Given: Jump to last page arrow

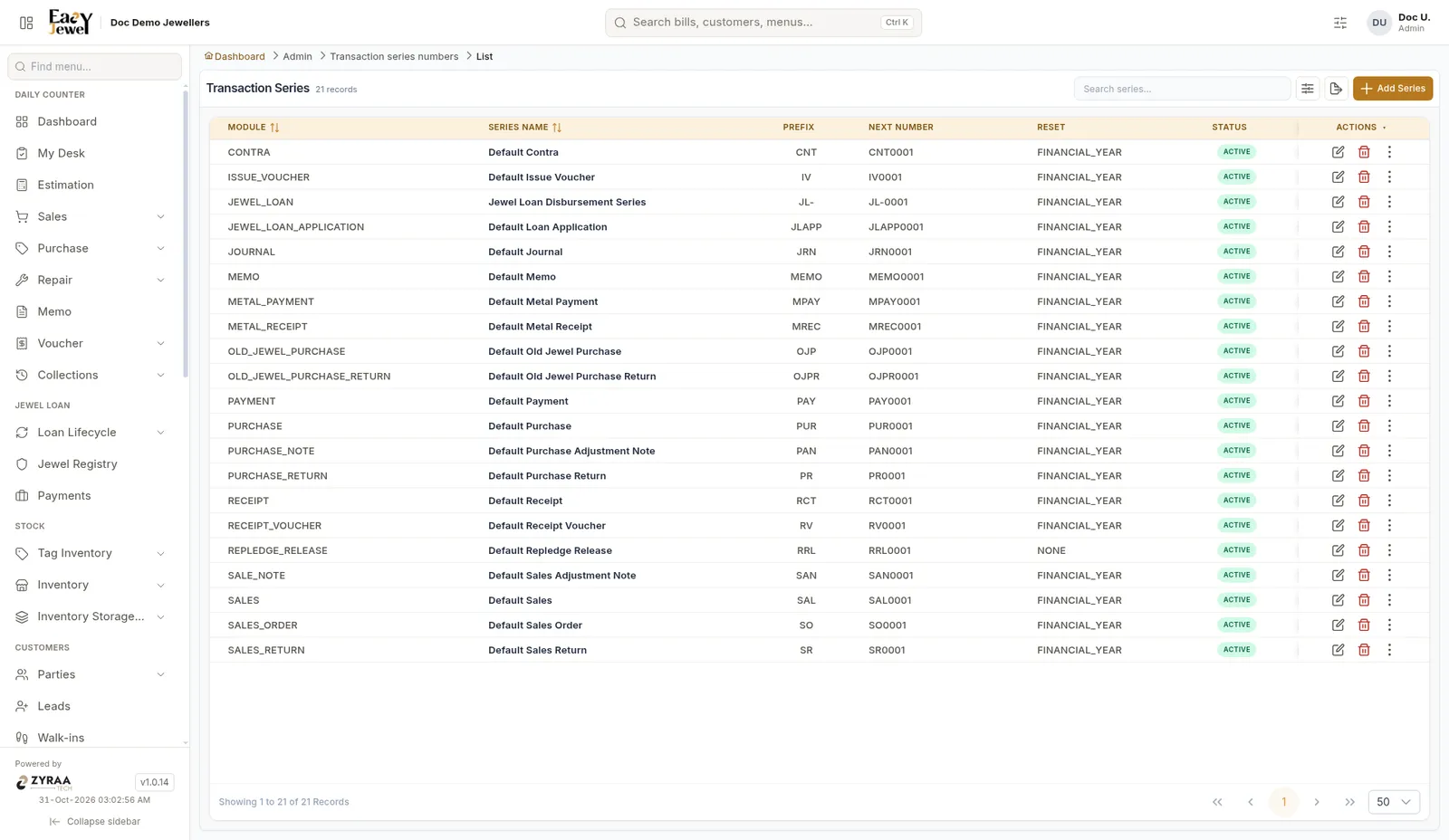Looking at the screenshot, I should click(1350, 802).
